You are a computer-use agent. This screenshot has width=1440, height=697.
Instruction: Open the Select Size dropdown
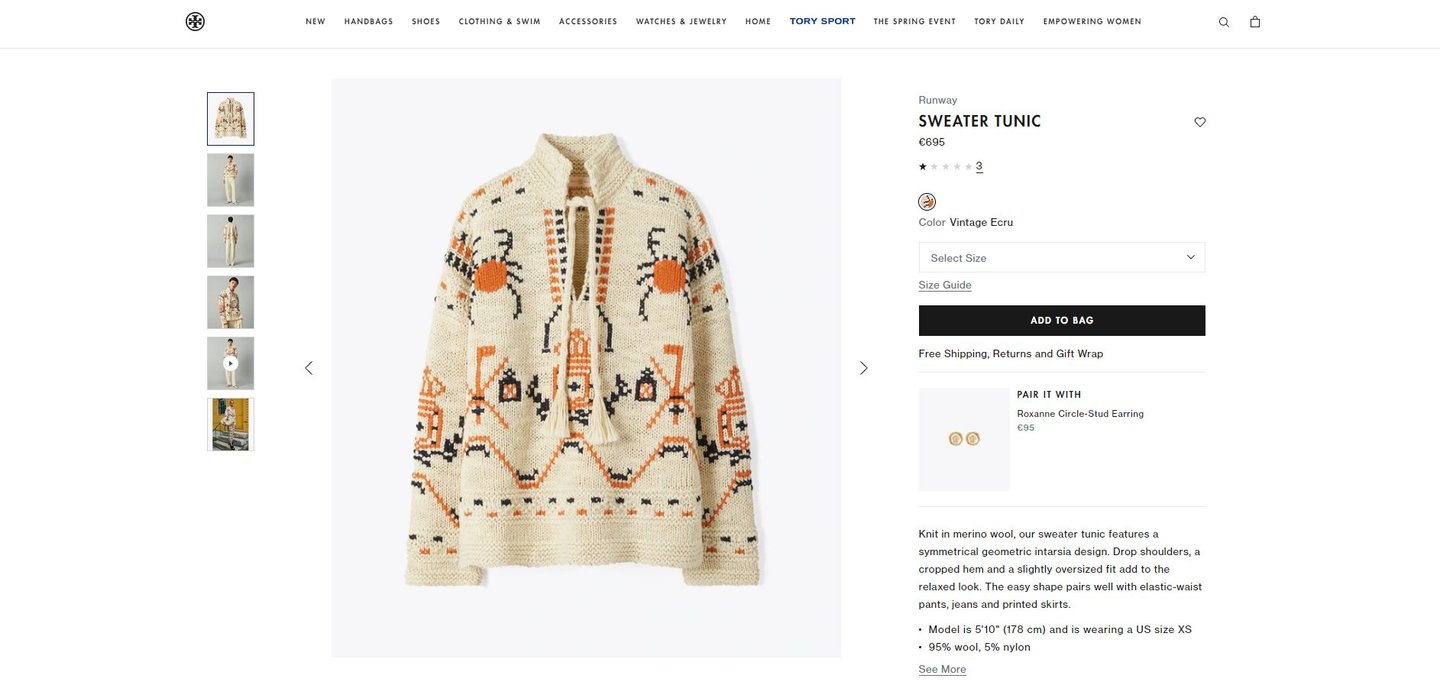click(x=1062, y=257)
